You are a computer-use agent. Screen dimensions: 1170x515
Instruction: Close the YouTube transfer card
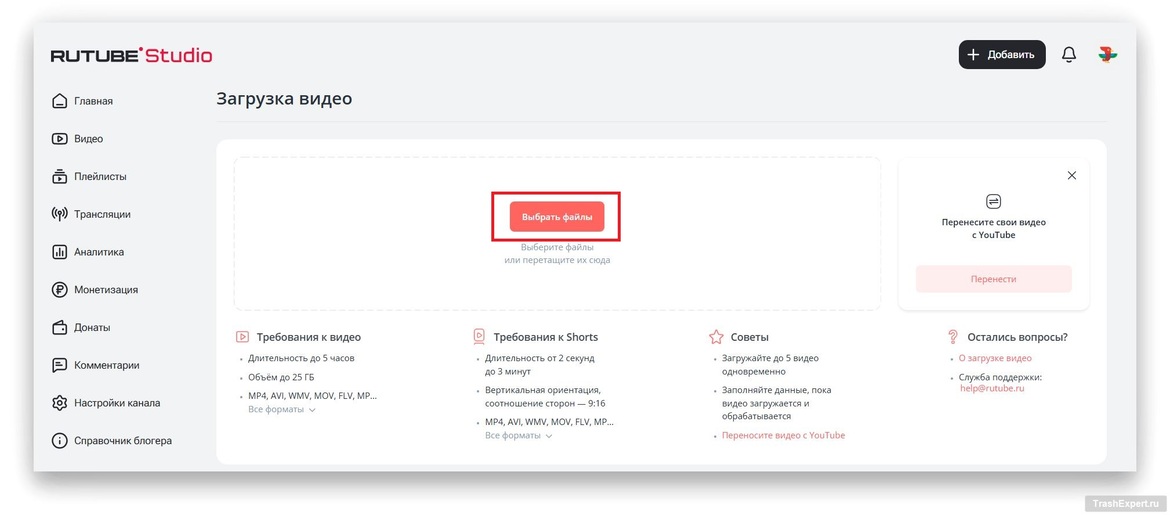[1072, 176]
